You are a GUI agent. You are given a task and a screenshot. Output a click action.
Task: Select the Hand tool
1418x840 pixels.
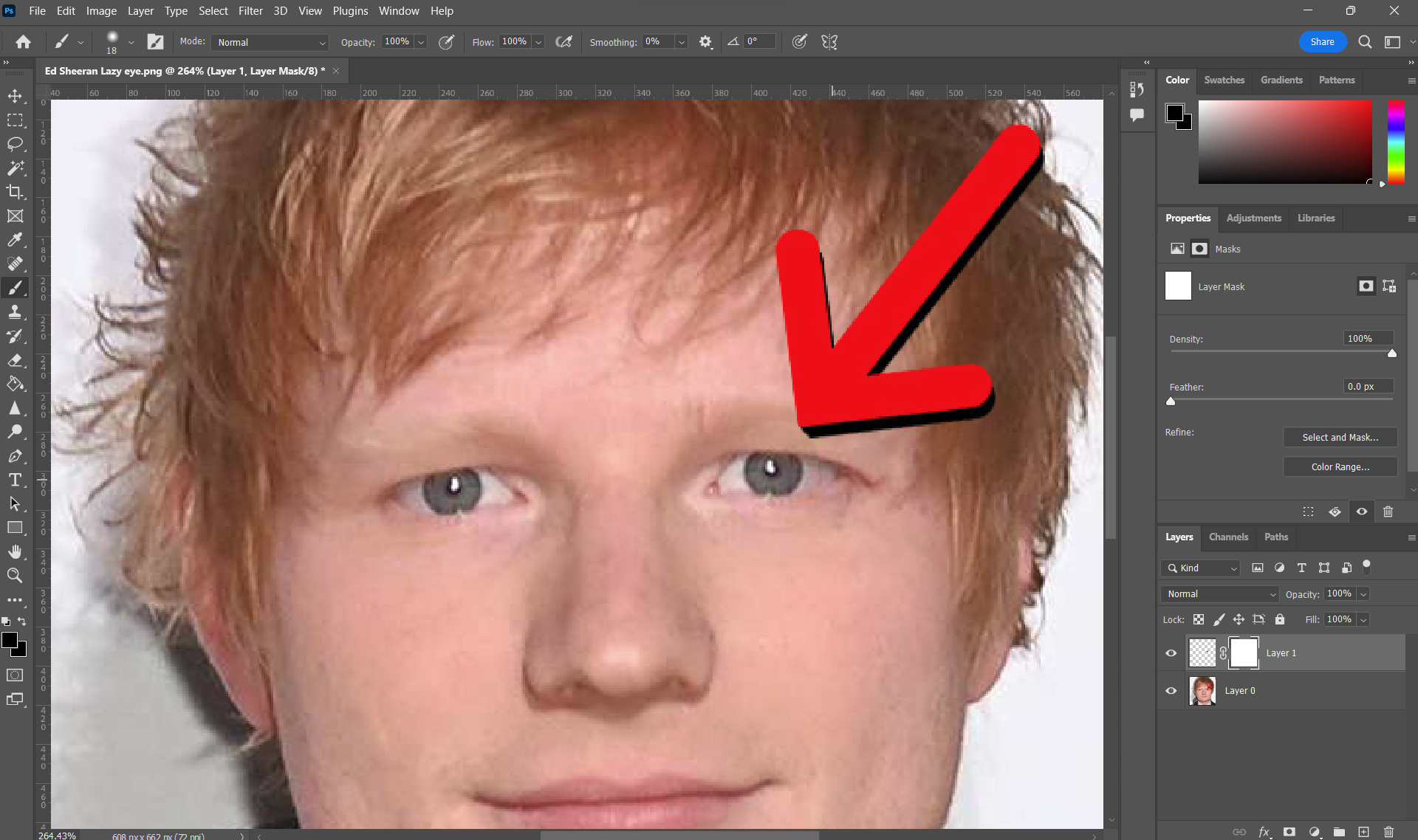(15, 552)
